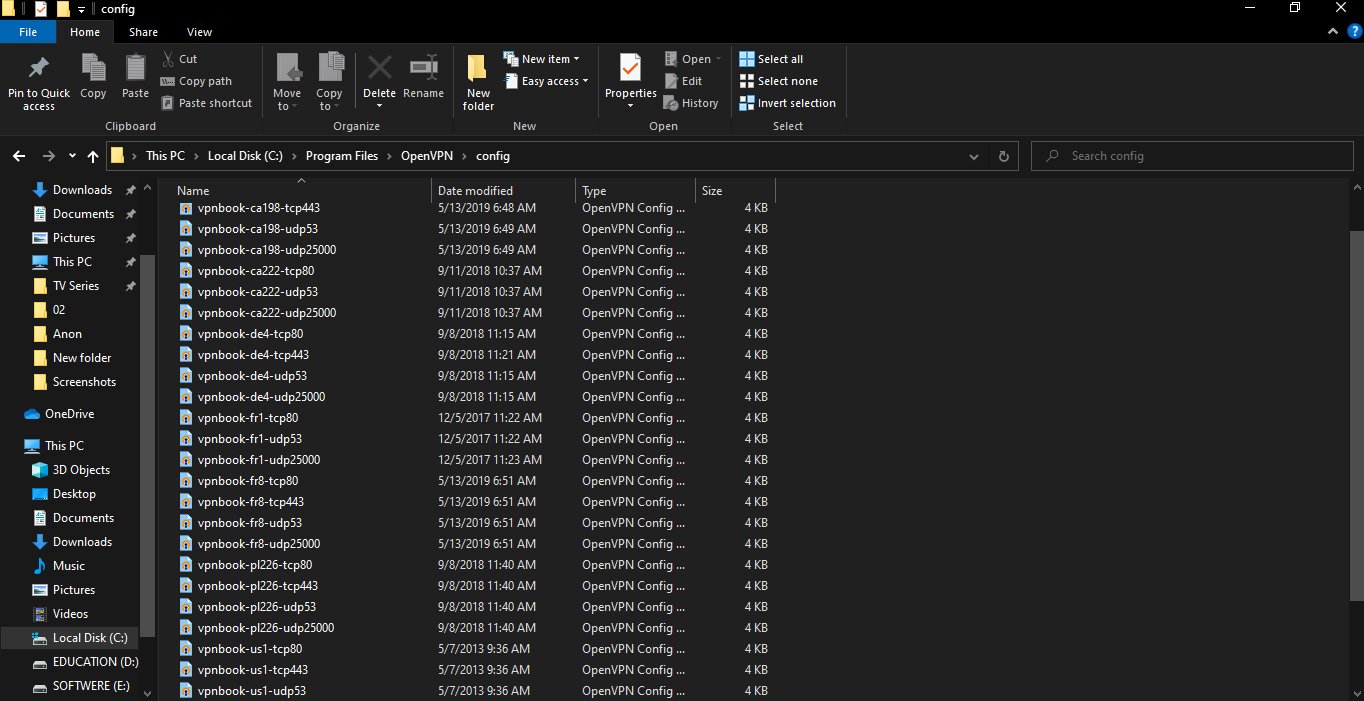Click Local Disk (C:) in address breadcrumb
Screen dimensions: 1364x701
246,156
